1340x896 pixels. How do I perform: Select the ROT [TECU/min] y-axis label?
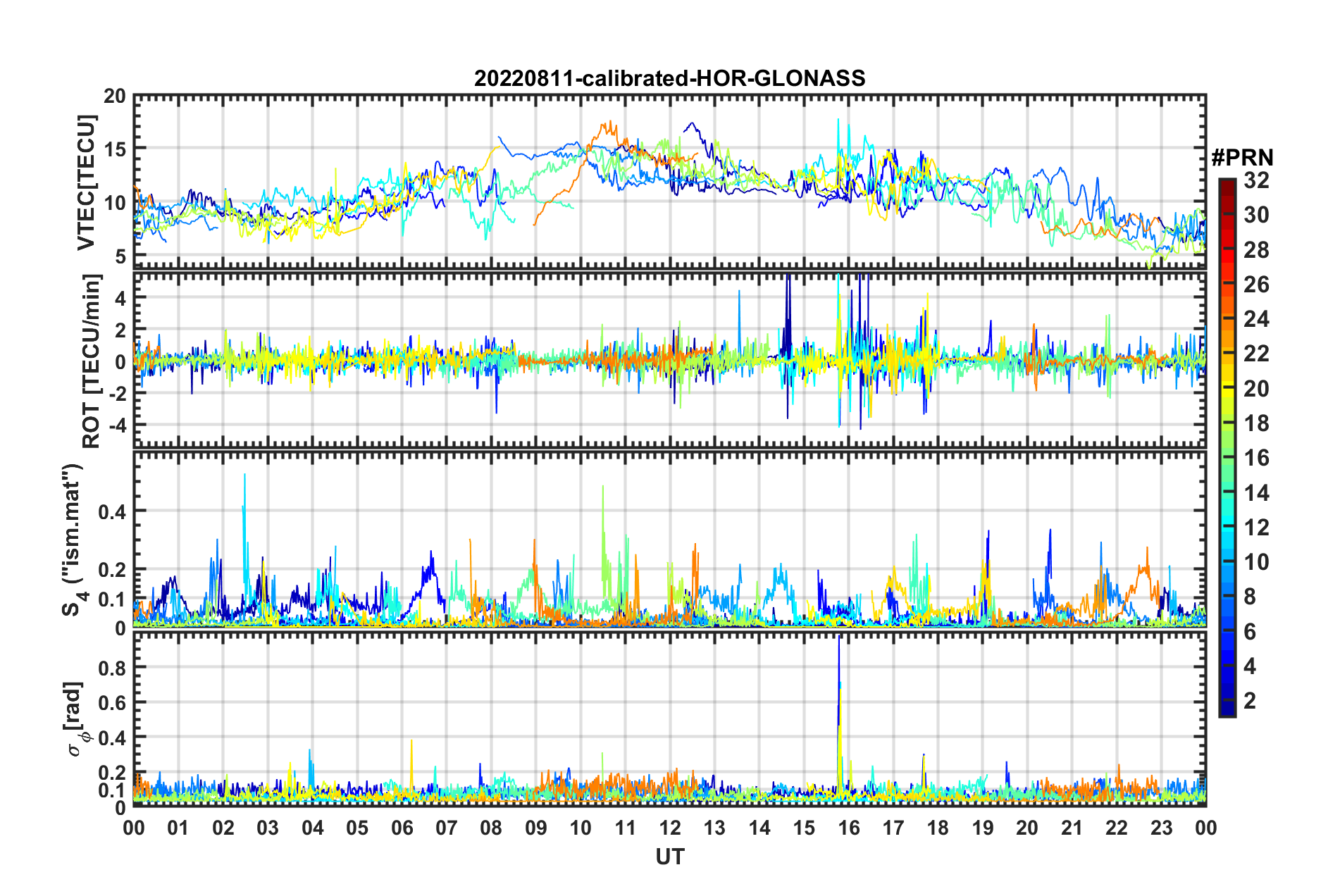point(92,361)
